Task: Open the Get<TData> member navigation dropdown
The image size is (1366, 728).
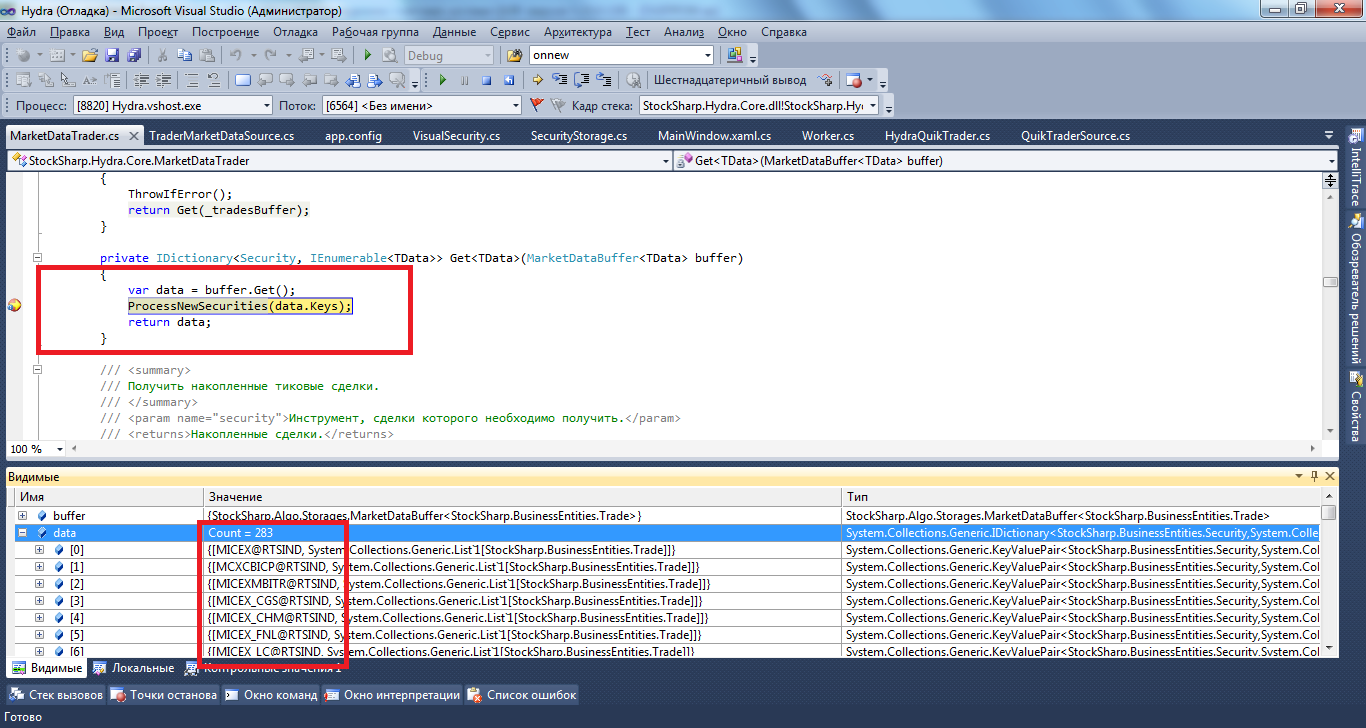Action: pos(1331,160)
